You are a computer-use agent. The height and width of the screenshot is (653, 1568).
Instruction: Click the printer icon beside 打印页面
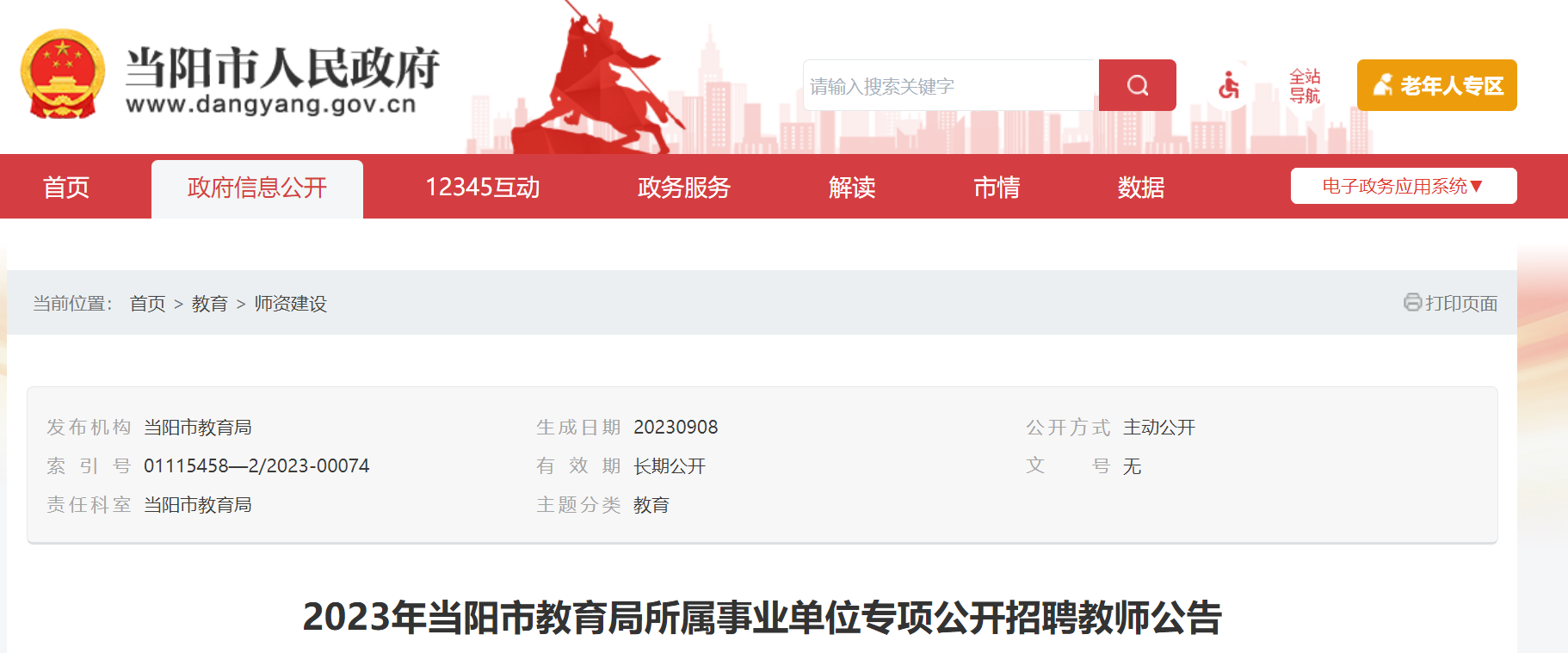(1412, 302)
